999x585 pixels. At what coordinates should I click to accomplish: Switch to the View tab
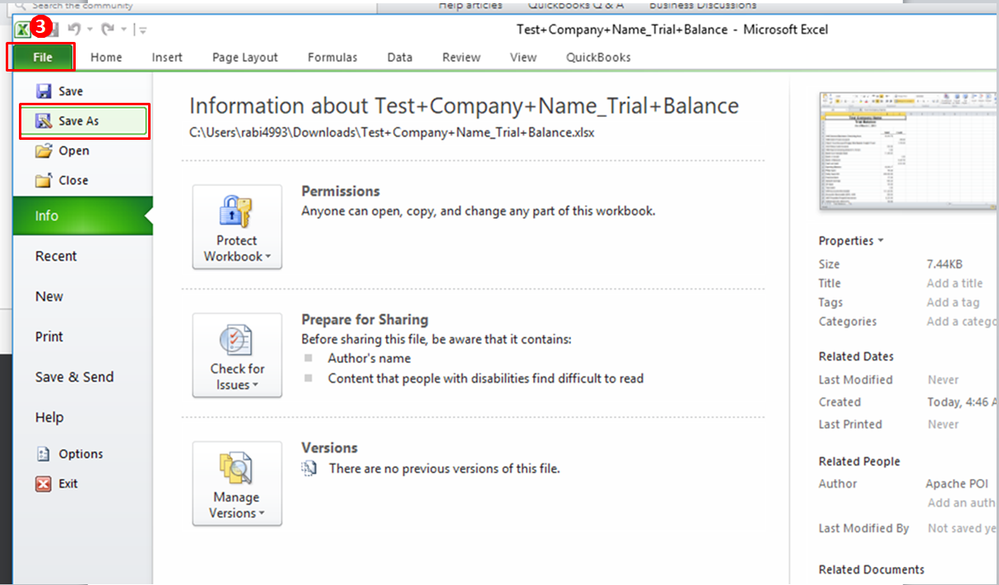[x=523, y=57]
